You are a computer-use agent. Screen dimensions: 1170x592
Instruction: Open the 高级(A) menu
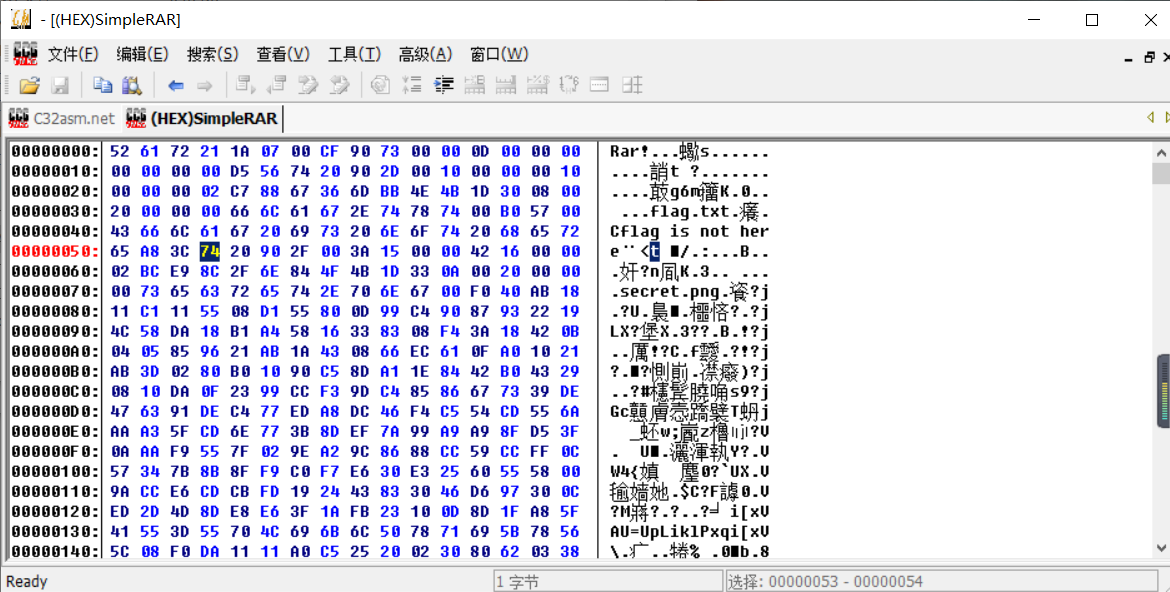pos(425,54)
